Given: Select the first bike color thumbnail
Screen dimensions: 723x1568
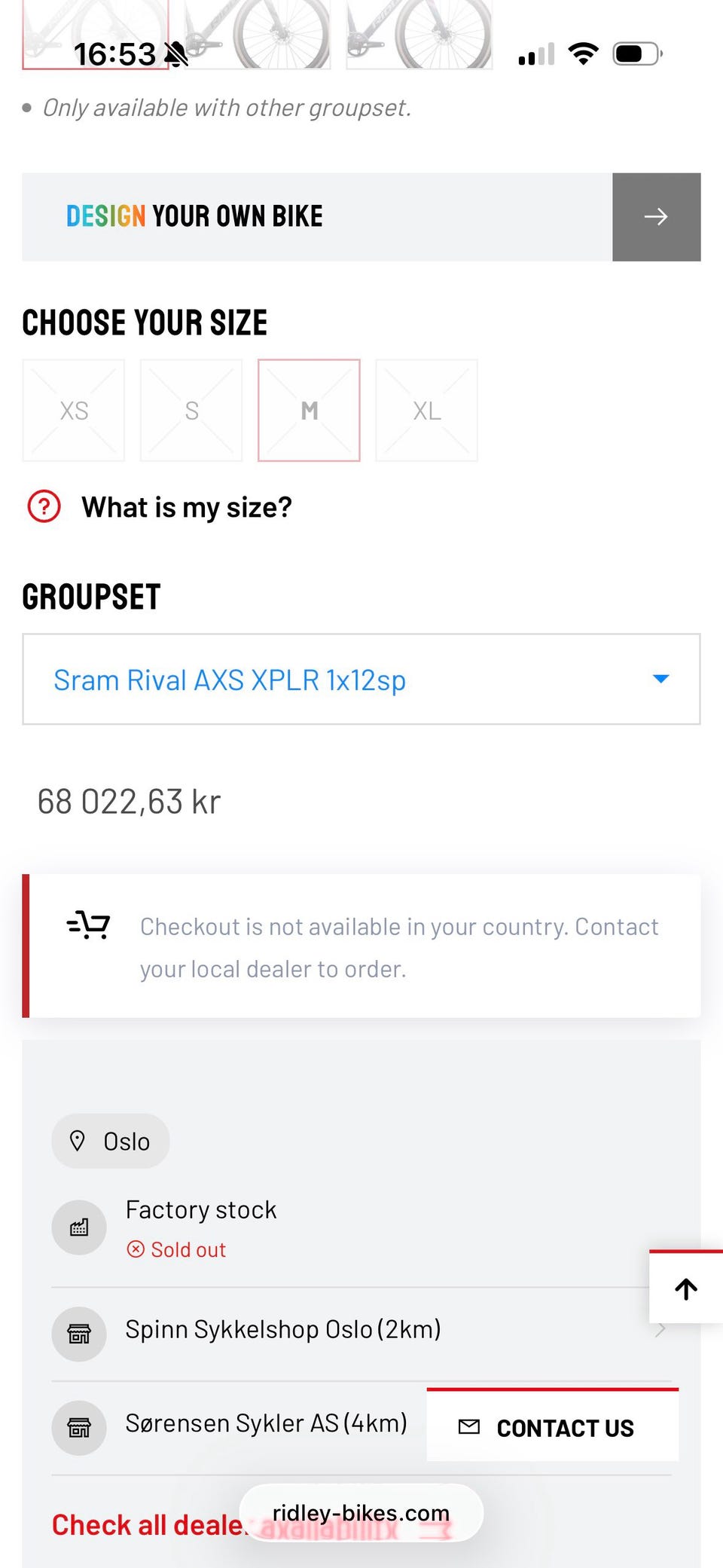Looking at the screenshot, I should [95, 34].
